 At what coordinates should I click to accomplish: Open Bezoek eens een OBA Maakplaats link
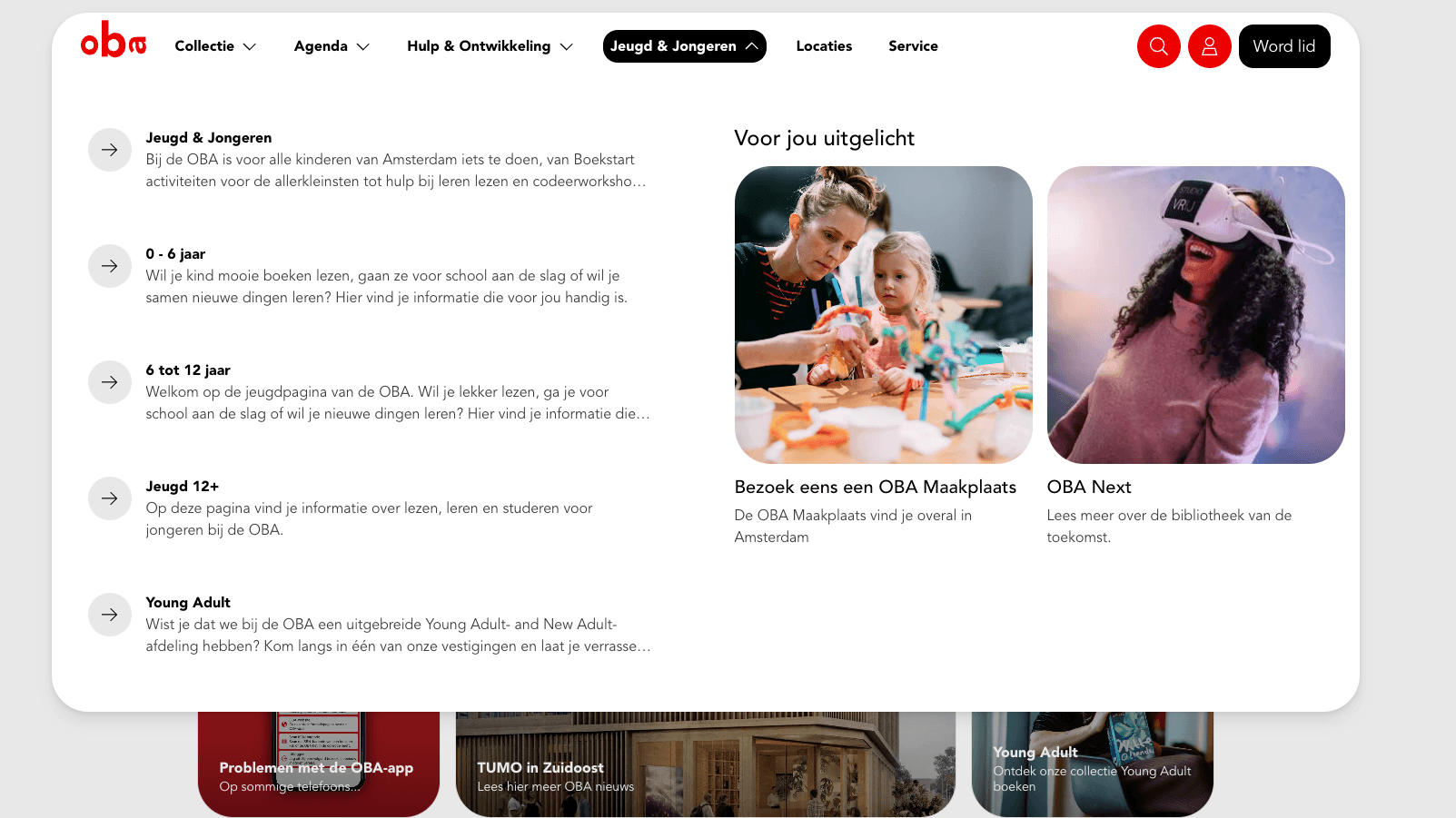pos(876,488)
